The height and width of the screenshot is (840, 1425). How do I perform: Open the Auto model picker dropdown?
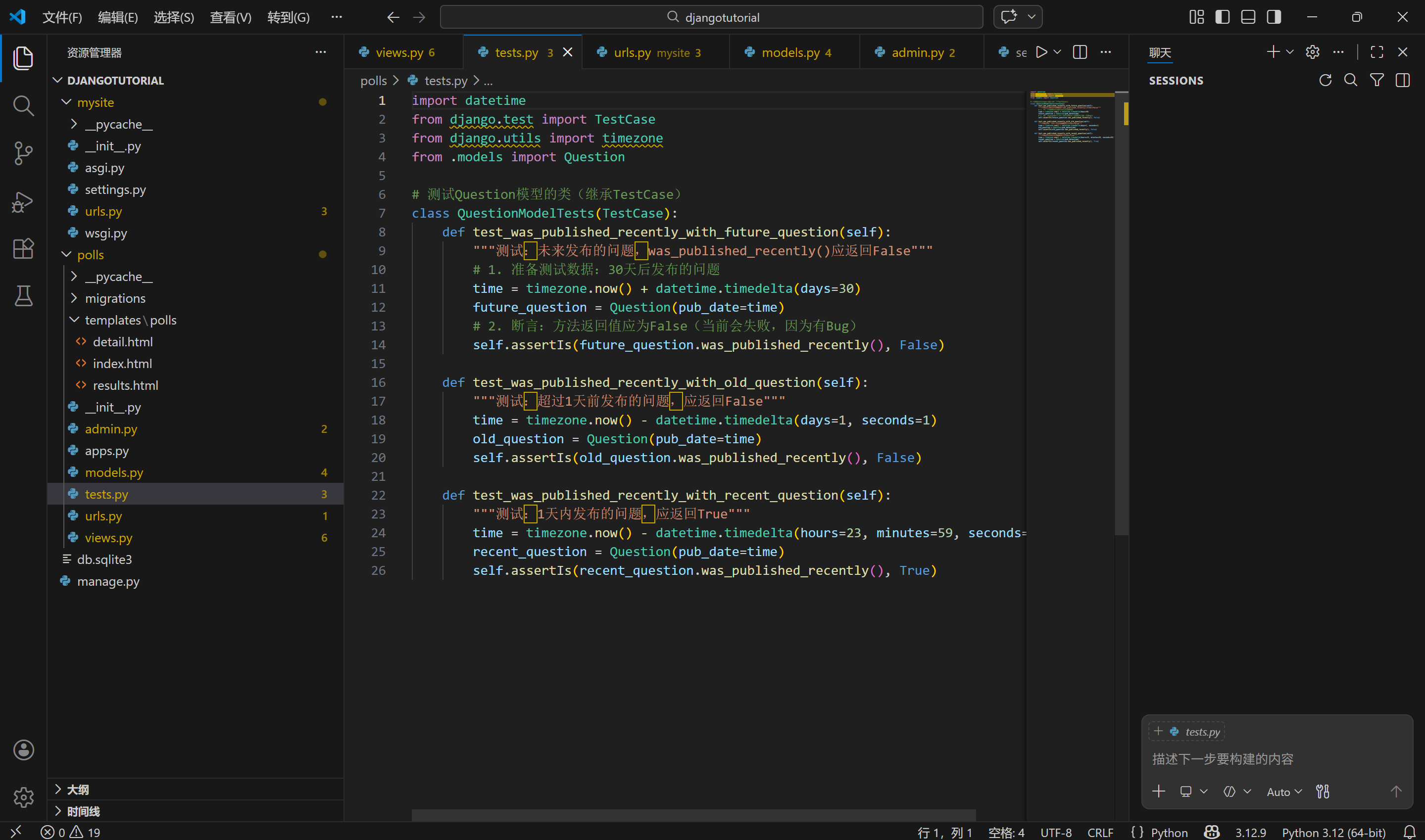[x=1284, y=792]
